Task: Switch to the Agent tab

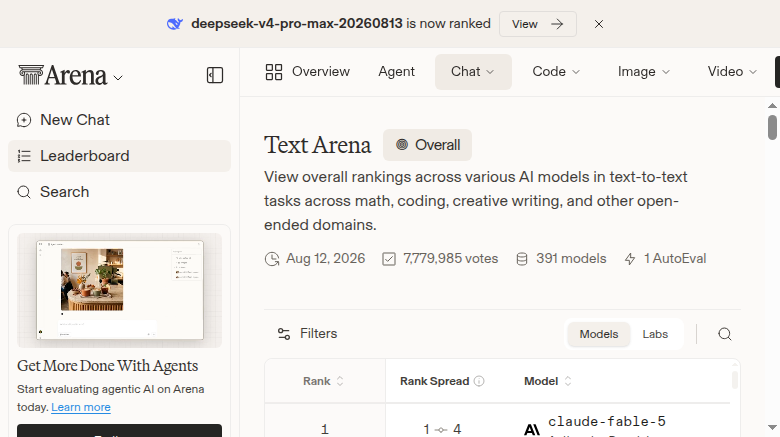Action: (x=396, y=72)
